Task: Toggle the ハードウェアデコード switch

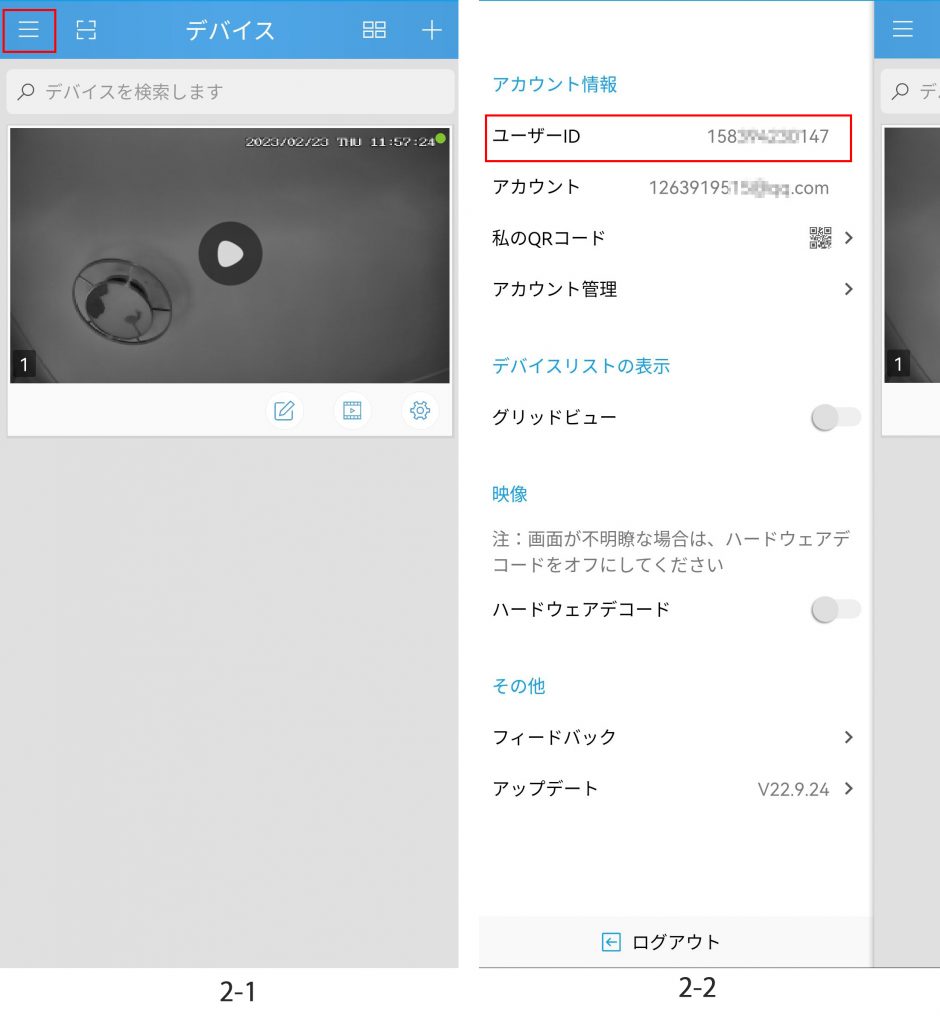Action: click(836, 610)
